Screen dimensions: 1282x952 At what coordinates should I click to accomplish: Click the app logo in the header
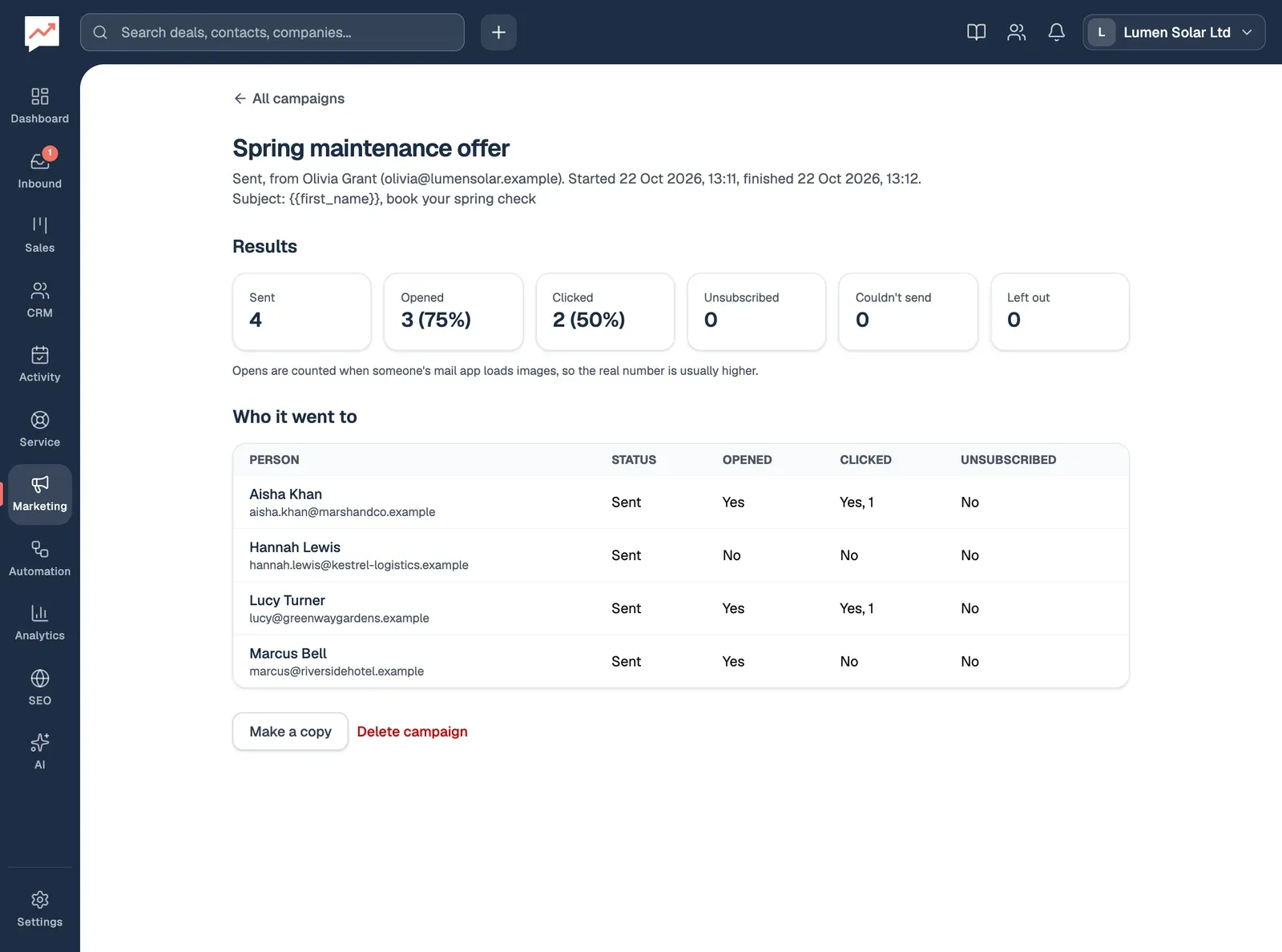(42, 33)
